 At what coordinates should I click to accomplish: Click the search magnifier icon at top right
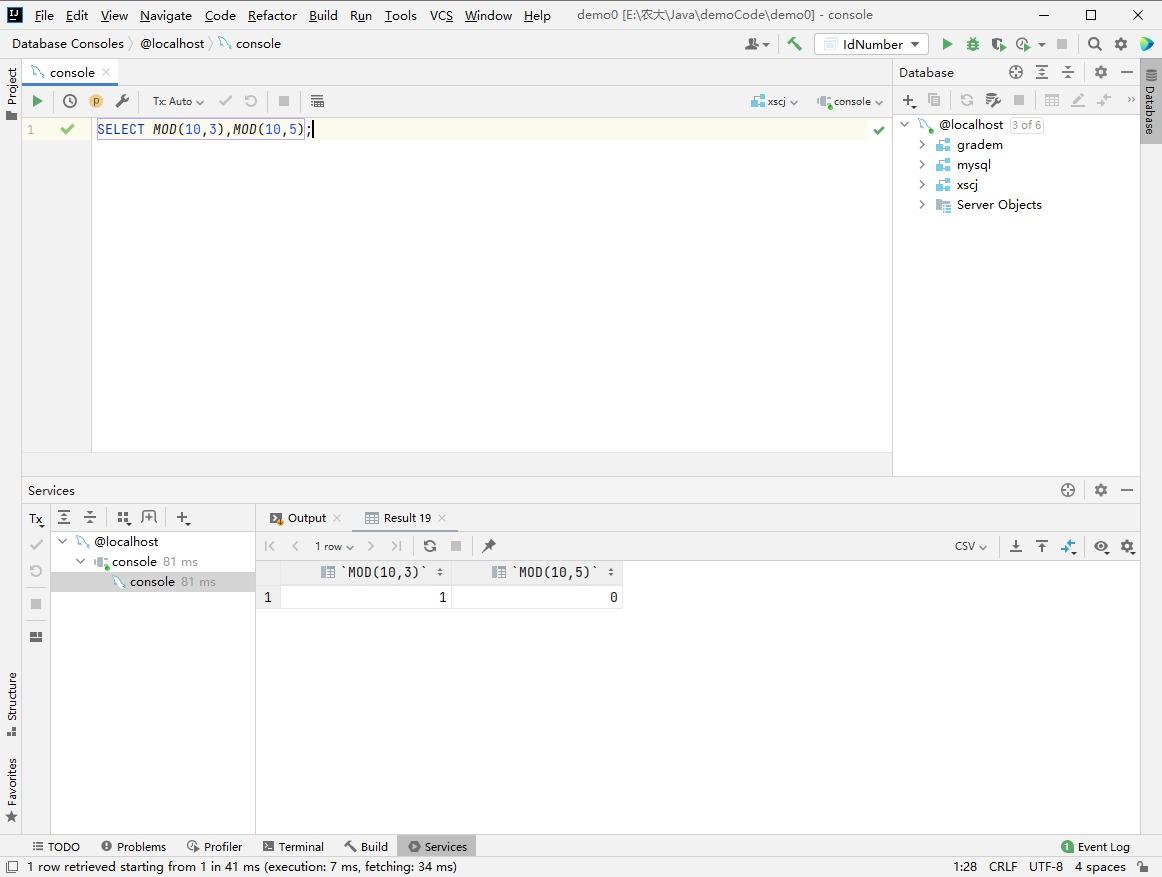point(1095,44)
